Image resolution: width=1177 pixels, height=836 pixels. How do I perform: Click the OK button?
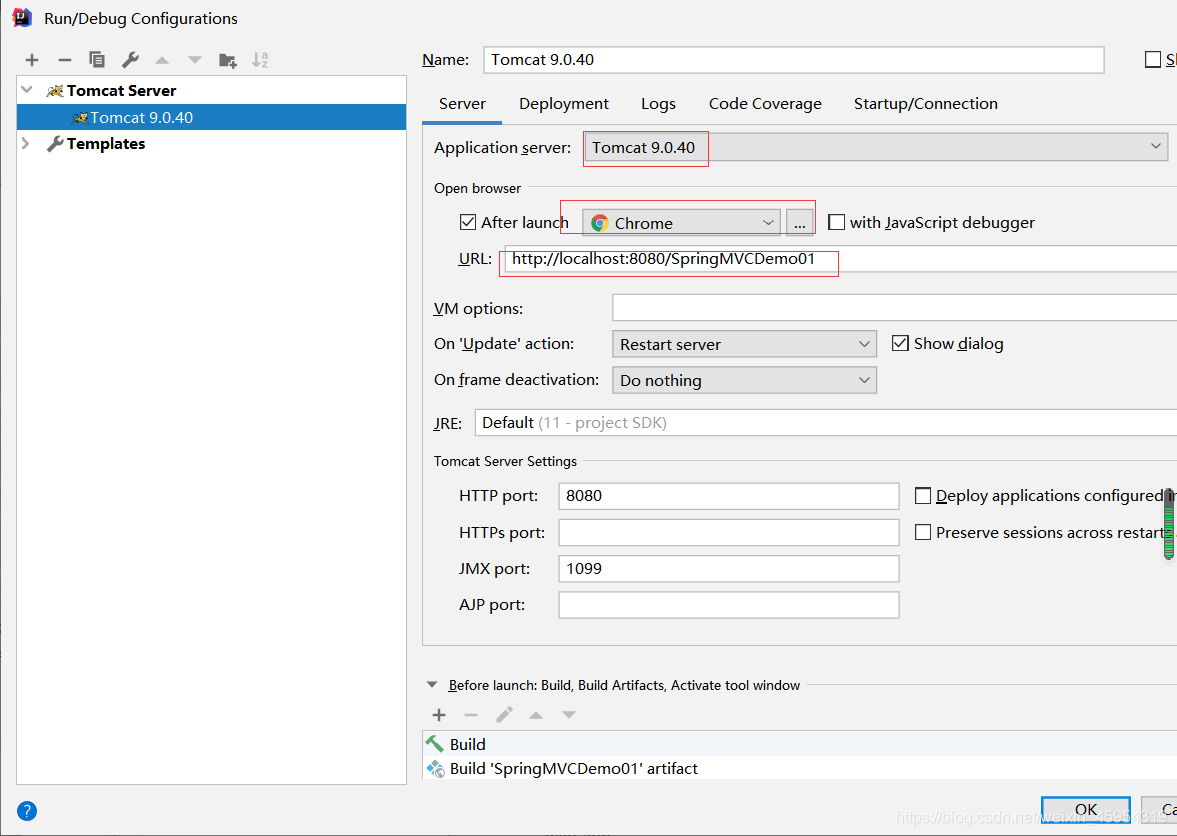tap(1085, 810)
